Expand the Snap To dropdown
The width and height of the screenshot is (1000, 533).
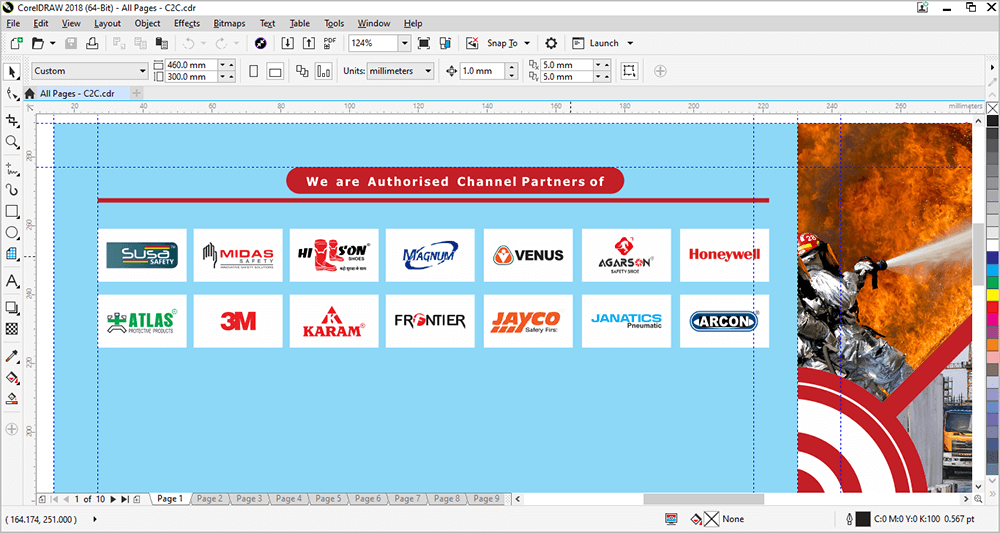click(527, 43)
